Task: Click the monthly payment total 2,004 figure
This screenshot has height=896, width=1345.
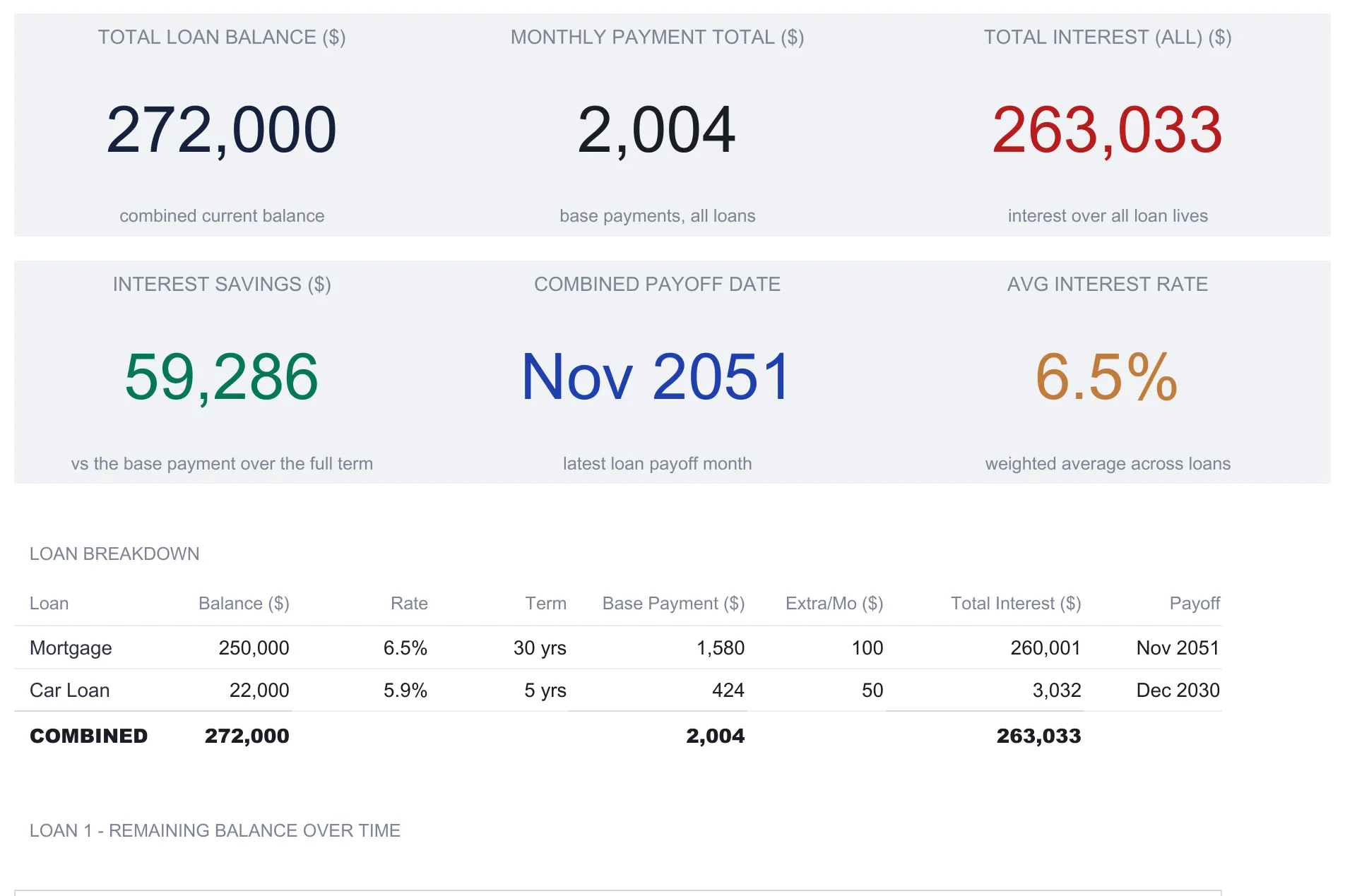Action: click(x=657, y=130)
